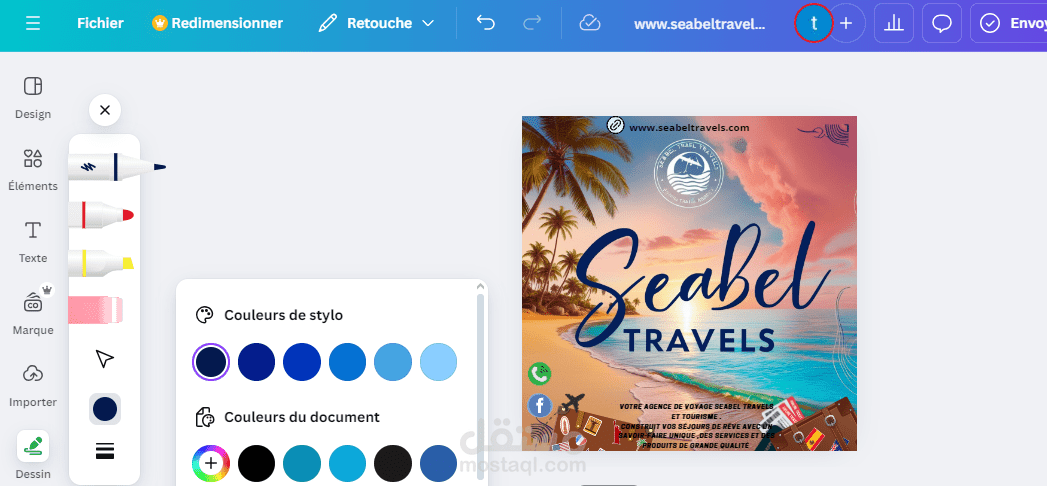Open the 't' user avatar
The image size is (1047, 486).
click(813, 23)
